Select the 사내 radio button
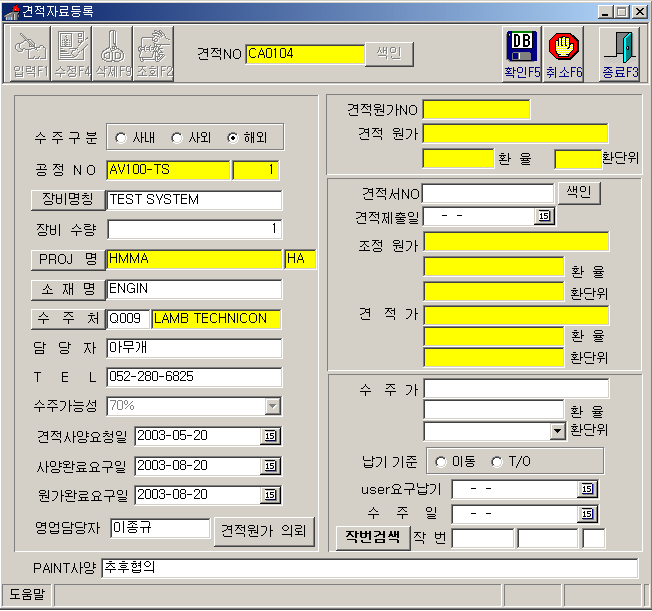This screenshot has width=652, height=611. tap(121, 137)
